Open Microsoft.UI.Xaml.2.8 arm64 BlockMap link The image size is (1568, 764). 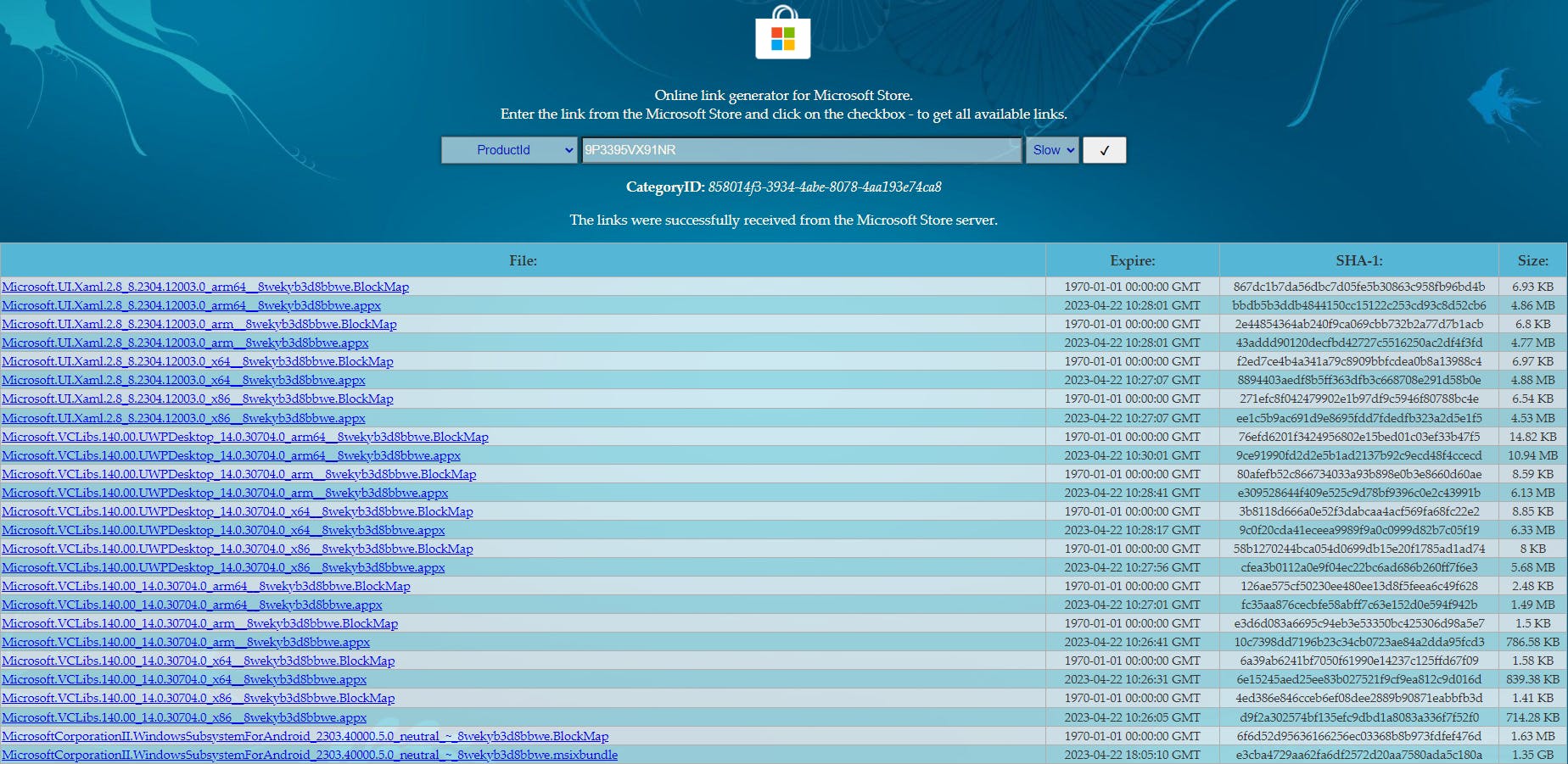205,287
